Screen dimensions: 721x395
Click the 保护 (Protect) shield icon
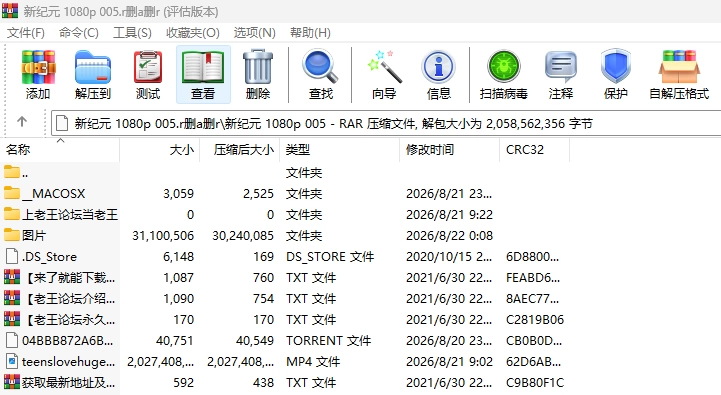pyautogui.click(x=615, y=67)
